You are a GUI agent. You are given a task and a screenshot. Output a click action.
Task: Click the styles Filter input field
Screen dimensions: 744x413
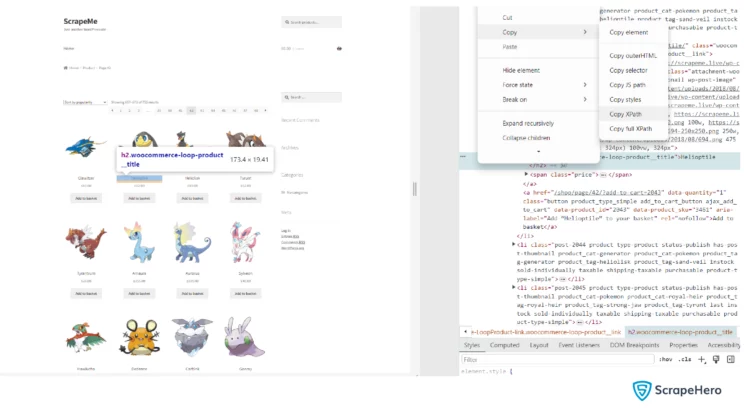[557, 360]
